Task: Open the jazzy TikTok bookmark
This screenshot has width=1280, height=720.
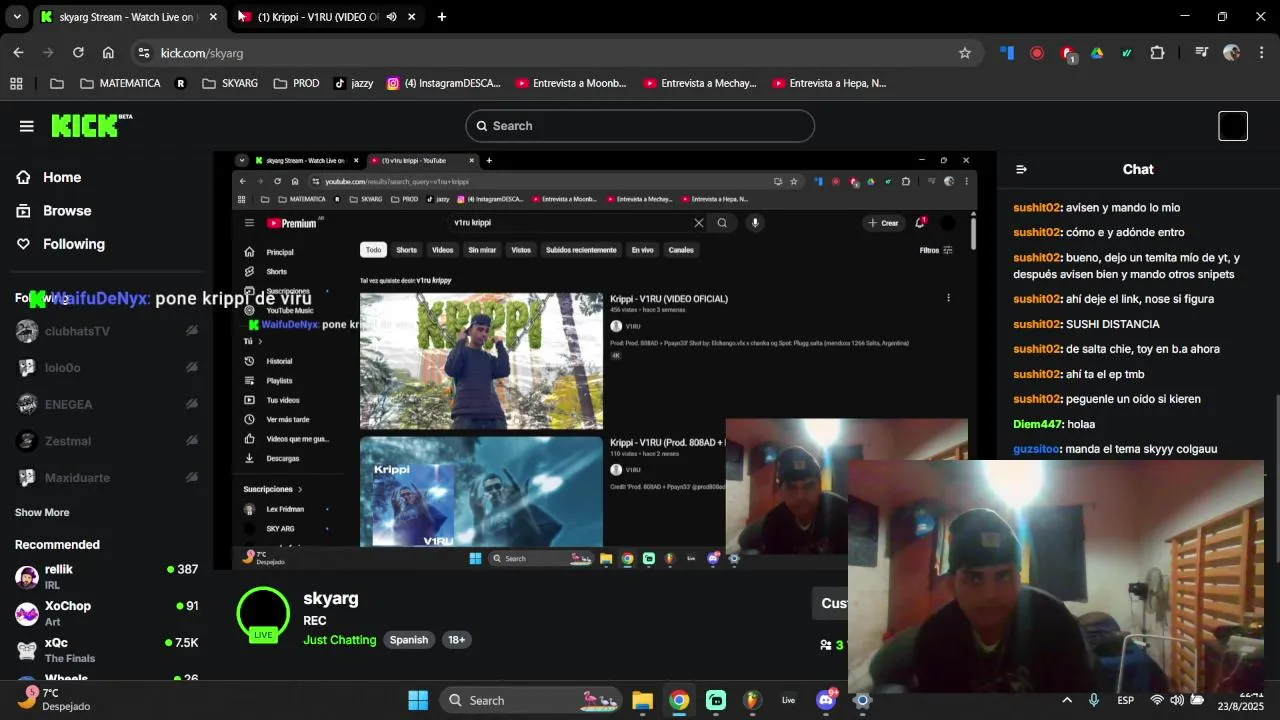Action: click(354, 83)
